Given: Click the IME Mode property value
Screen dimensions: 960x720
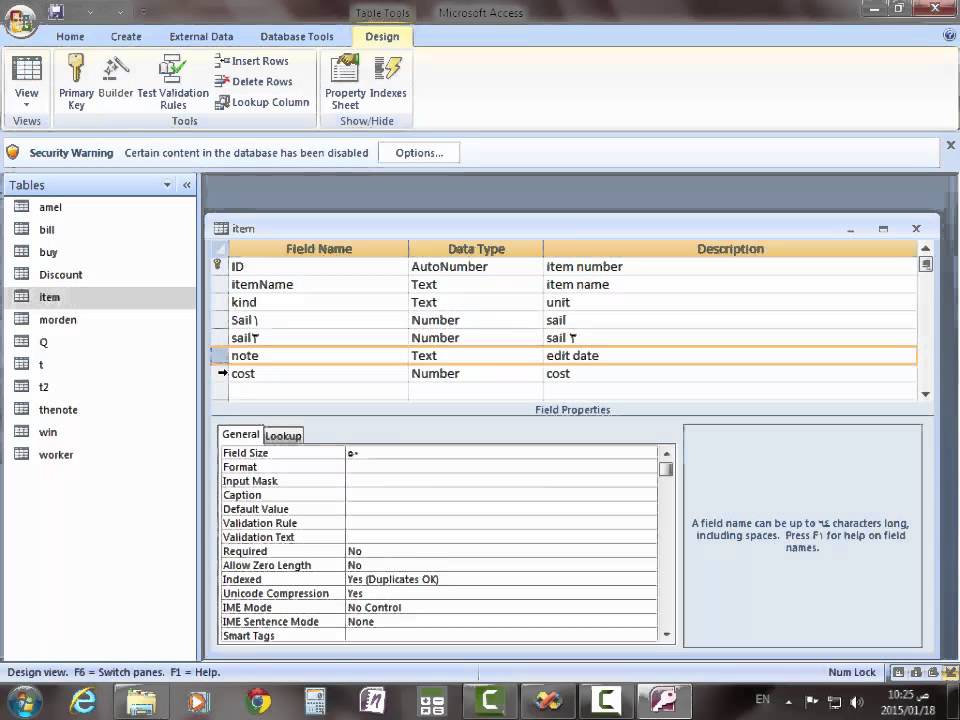Looking at the screenshot, I should pyautogui.click(x=501, y=607).
